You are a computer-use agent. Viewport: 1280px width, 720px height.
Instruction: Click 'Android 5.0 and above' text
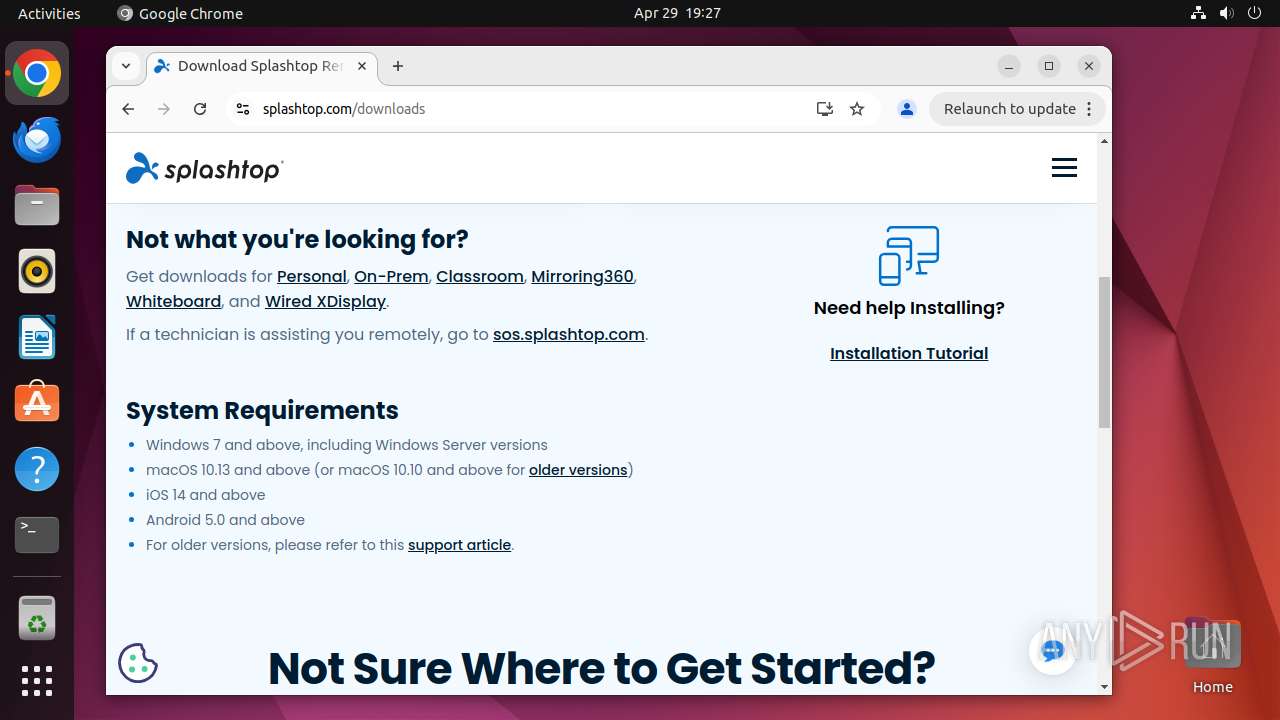(x=225, y=520)
